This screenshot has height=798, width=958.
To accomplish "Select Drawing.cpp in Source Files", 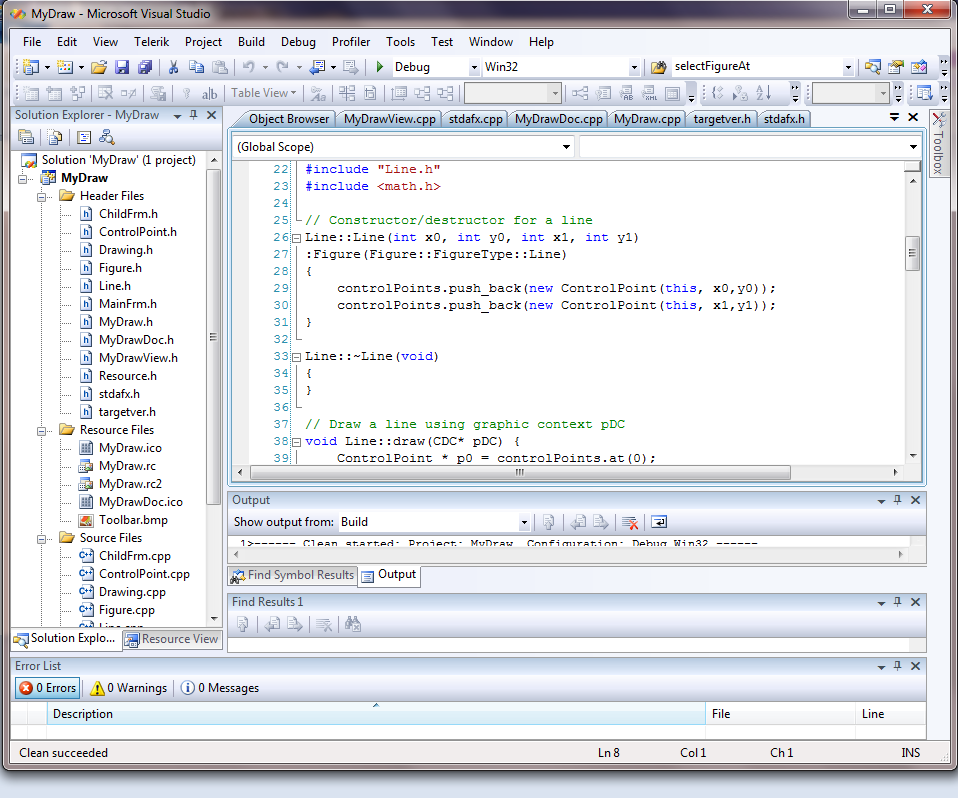I will pos(132,592).
